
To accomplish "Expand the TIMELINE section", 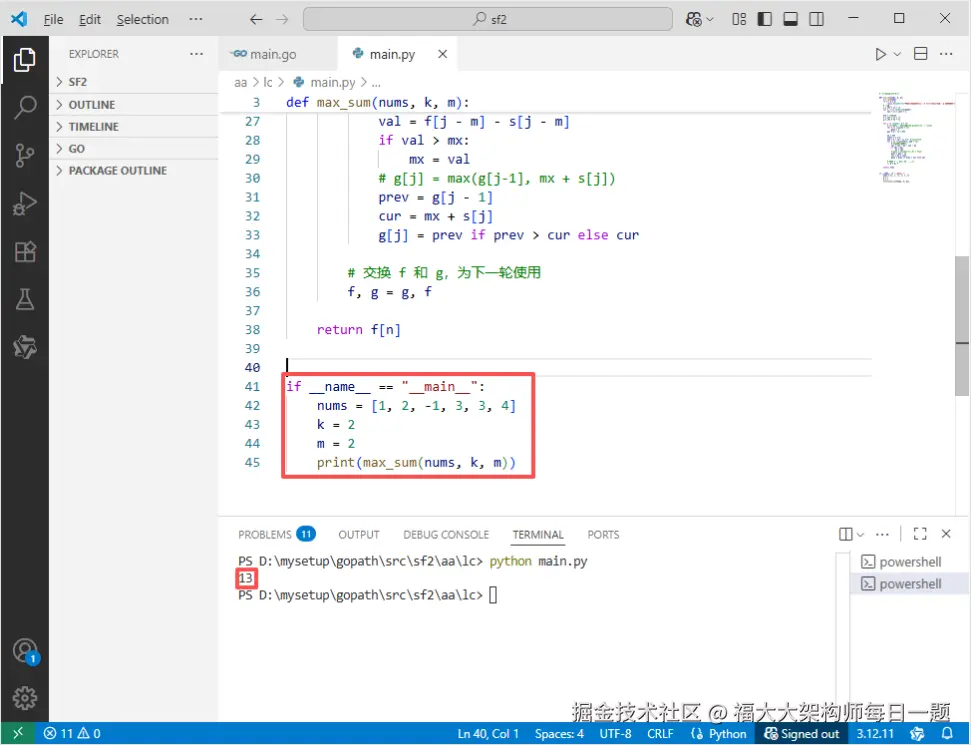I will pyautogui.click(x=134, y=126).
